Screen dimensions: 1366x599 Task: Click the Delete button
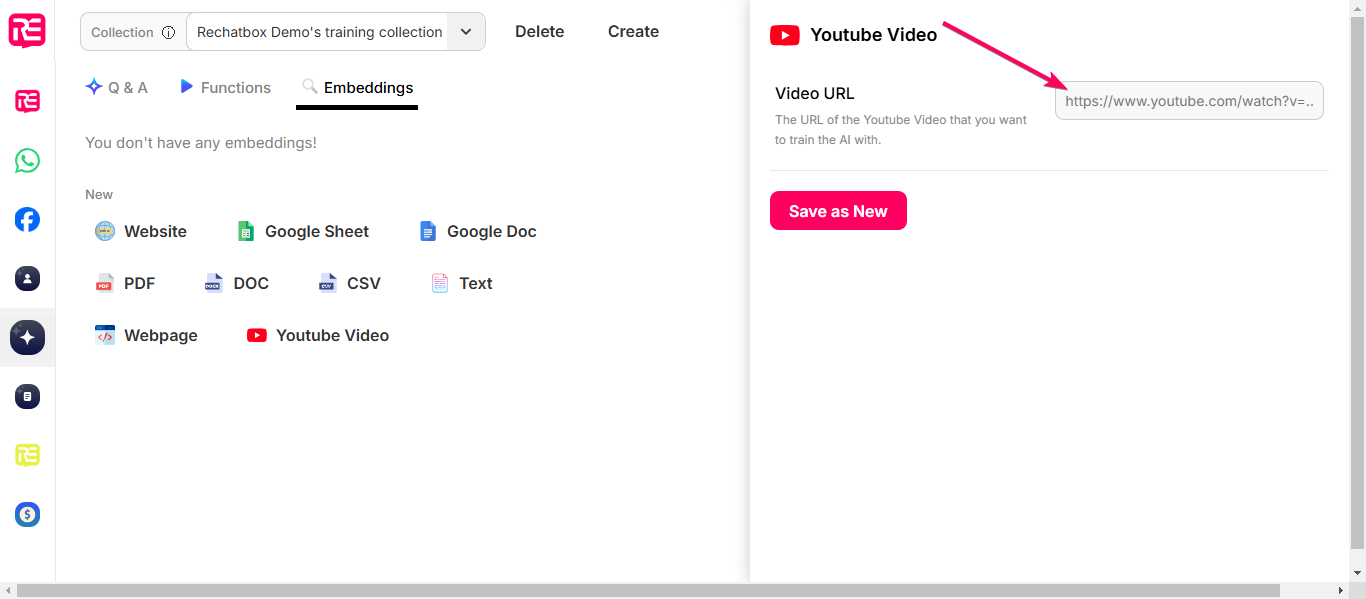point(539,32)
